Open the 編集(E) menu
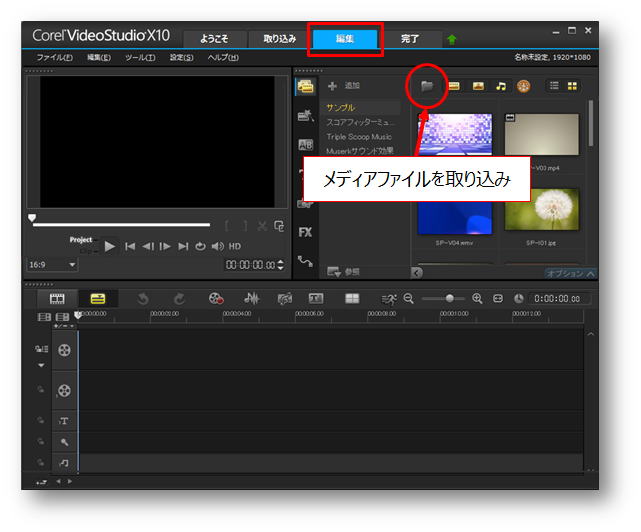This screenshot has width=641, height=532. point(99,57)
